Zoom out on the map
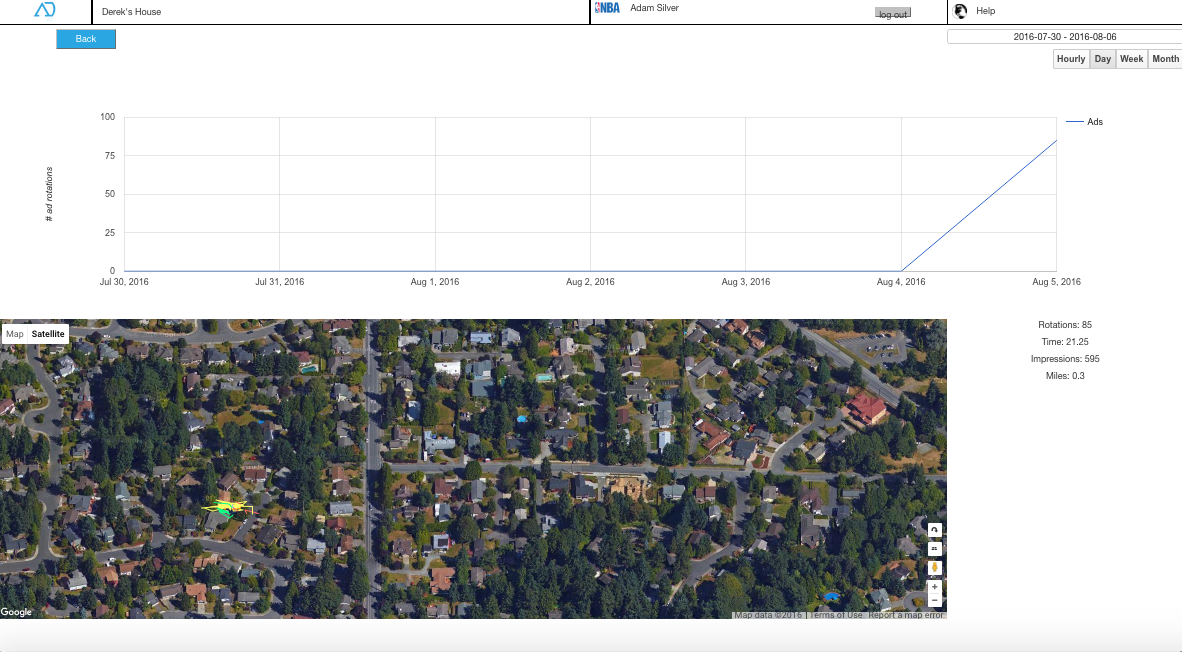The image size is (1182, 652). click(x=934, y=600)
